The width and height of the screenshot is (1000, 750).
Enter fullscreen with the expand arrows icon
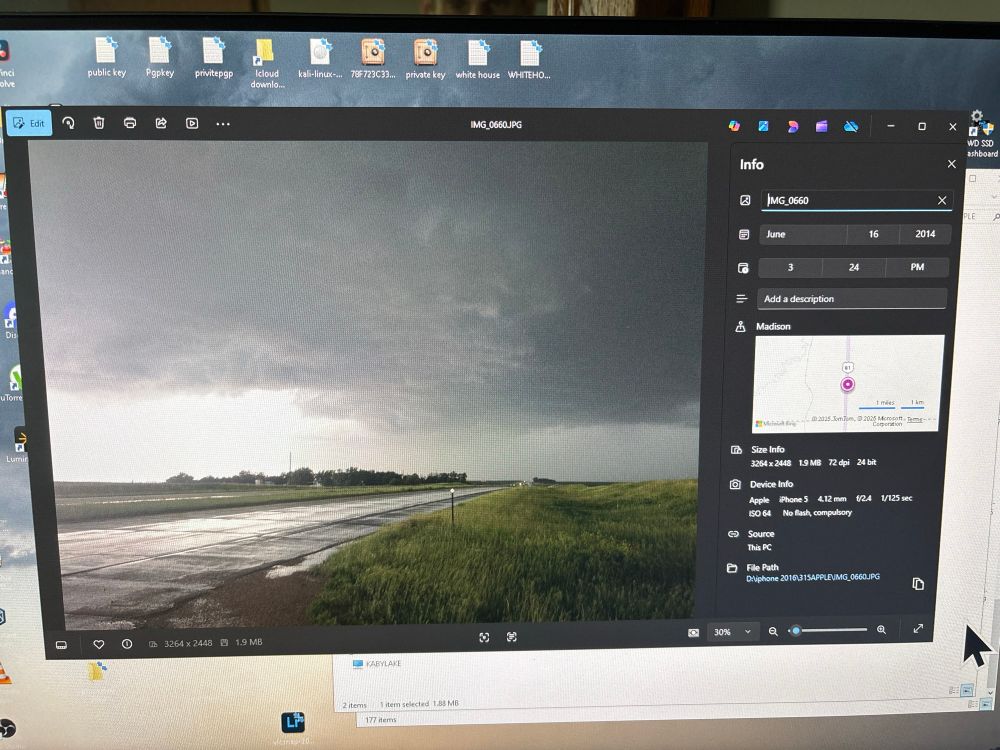click(x=918, y=629)
